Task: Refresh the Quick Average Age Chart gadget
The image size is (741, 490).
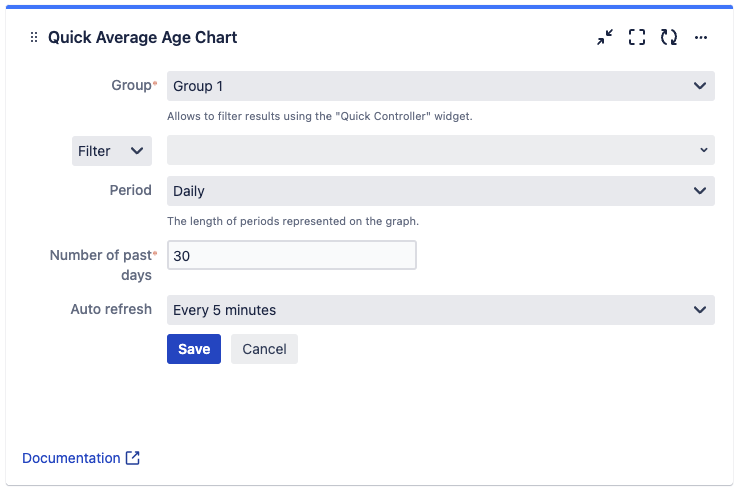Action: 669,37
